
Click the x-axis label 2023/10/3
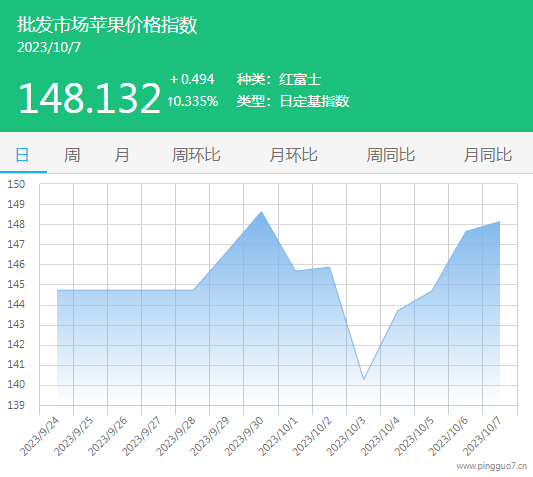pos(346,437)
